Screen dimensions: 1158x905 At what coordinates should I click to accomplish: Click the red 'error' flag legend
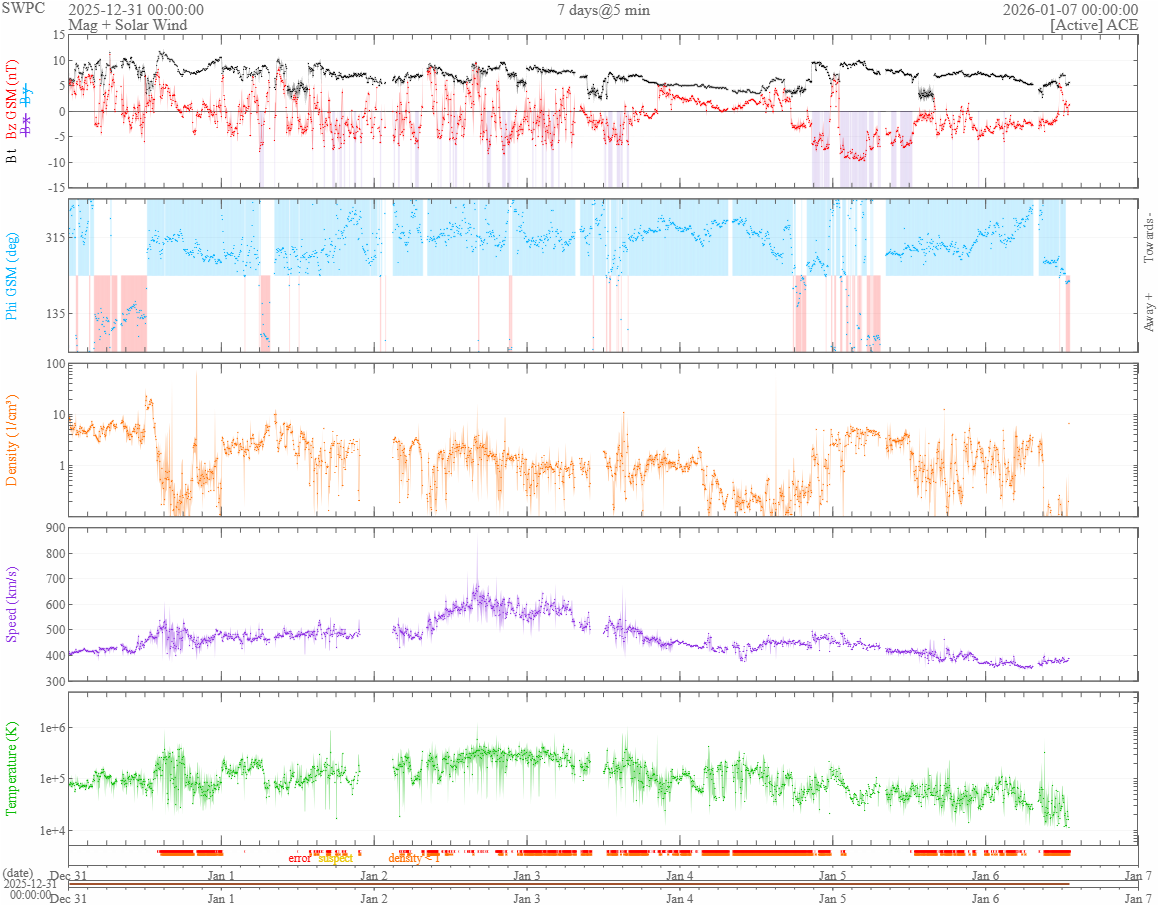[x=299, y=858]
